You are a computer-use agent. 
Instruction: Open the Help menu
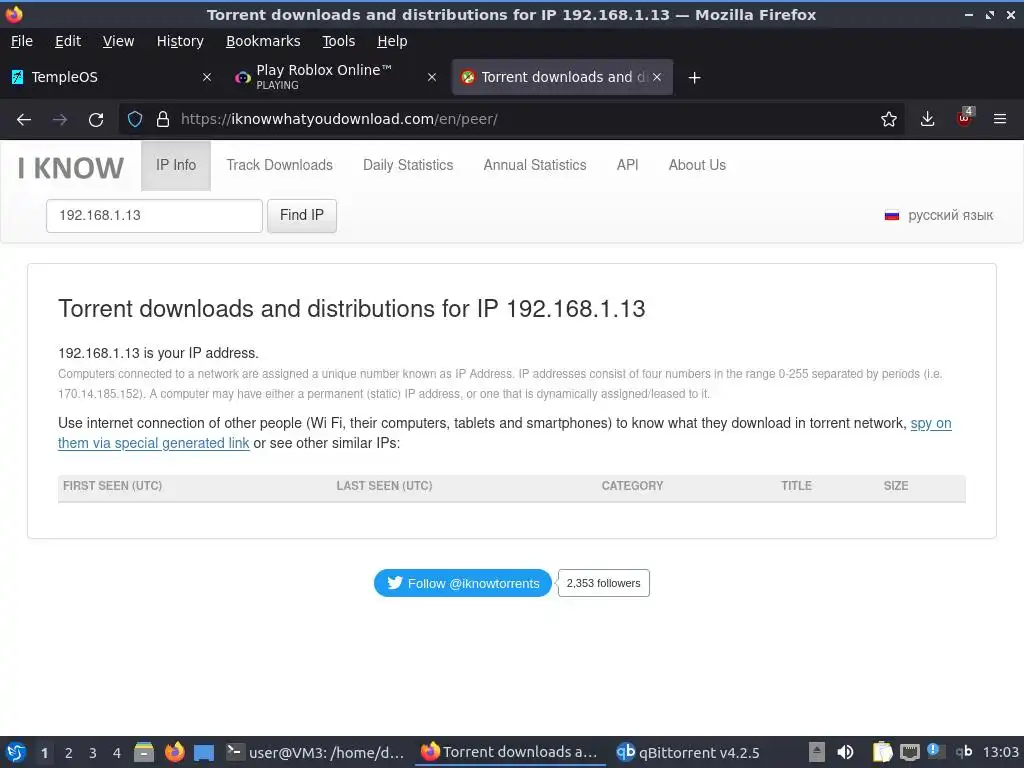point(392,41)
